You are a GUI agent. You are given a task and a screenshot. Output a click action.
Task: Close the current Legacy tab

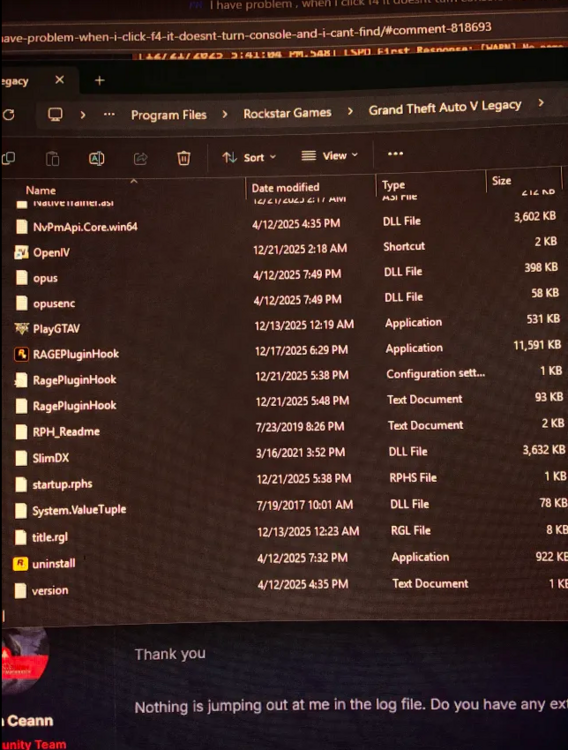tap(59, 80)
